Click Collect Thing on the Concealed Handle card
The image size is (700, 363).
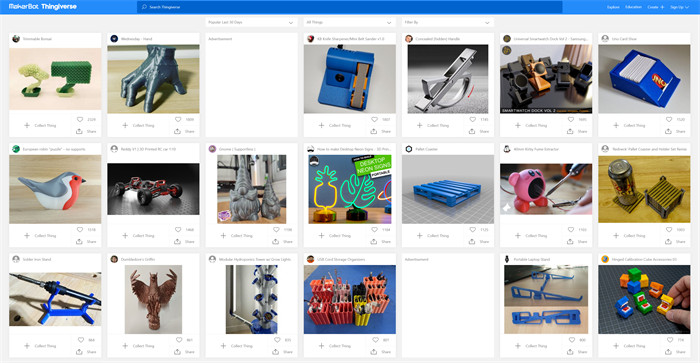[x=433, y=125]
